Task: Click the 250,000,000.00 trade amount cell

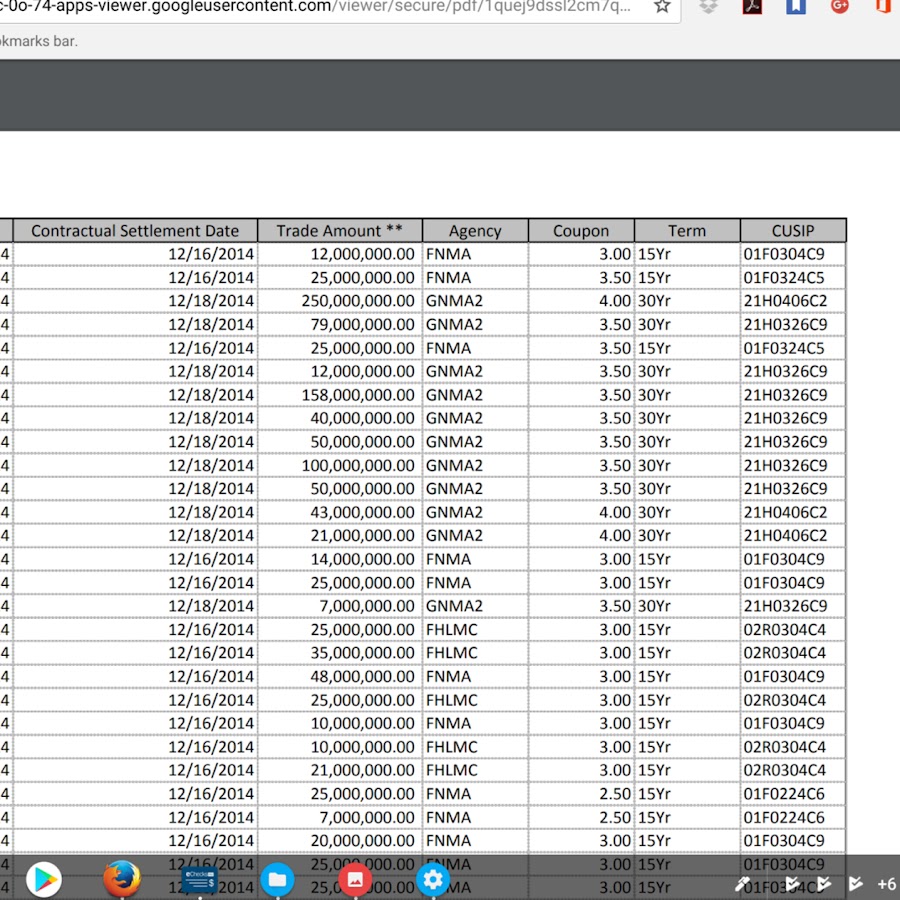Action: (358, 301)
